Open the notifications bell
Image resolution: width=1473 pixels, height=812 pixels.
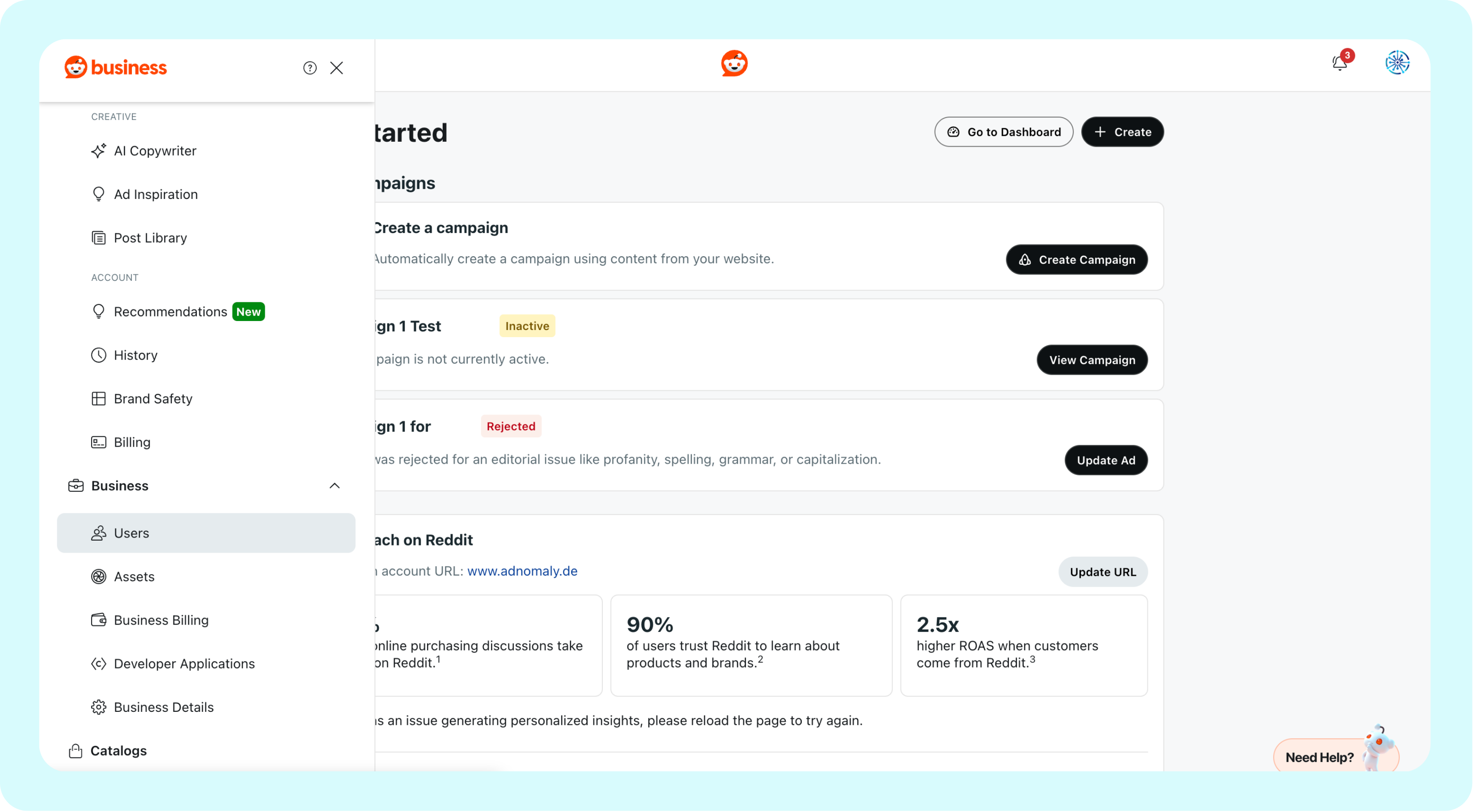1339,63
